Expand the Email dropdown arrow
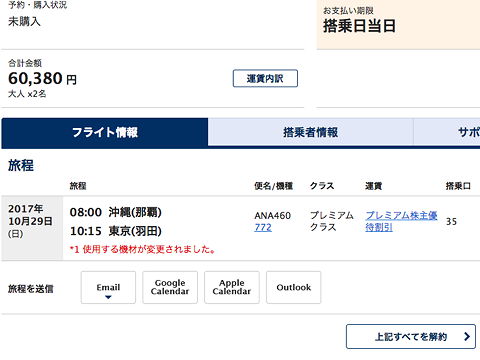Image resolution: width=480 pixels, height=360 pixels. 108,297
